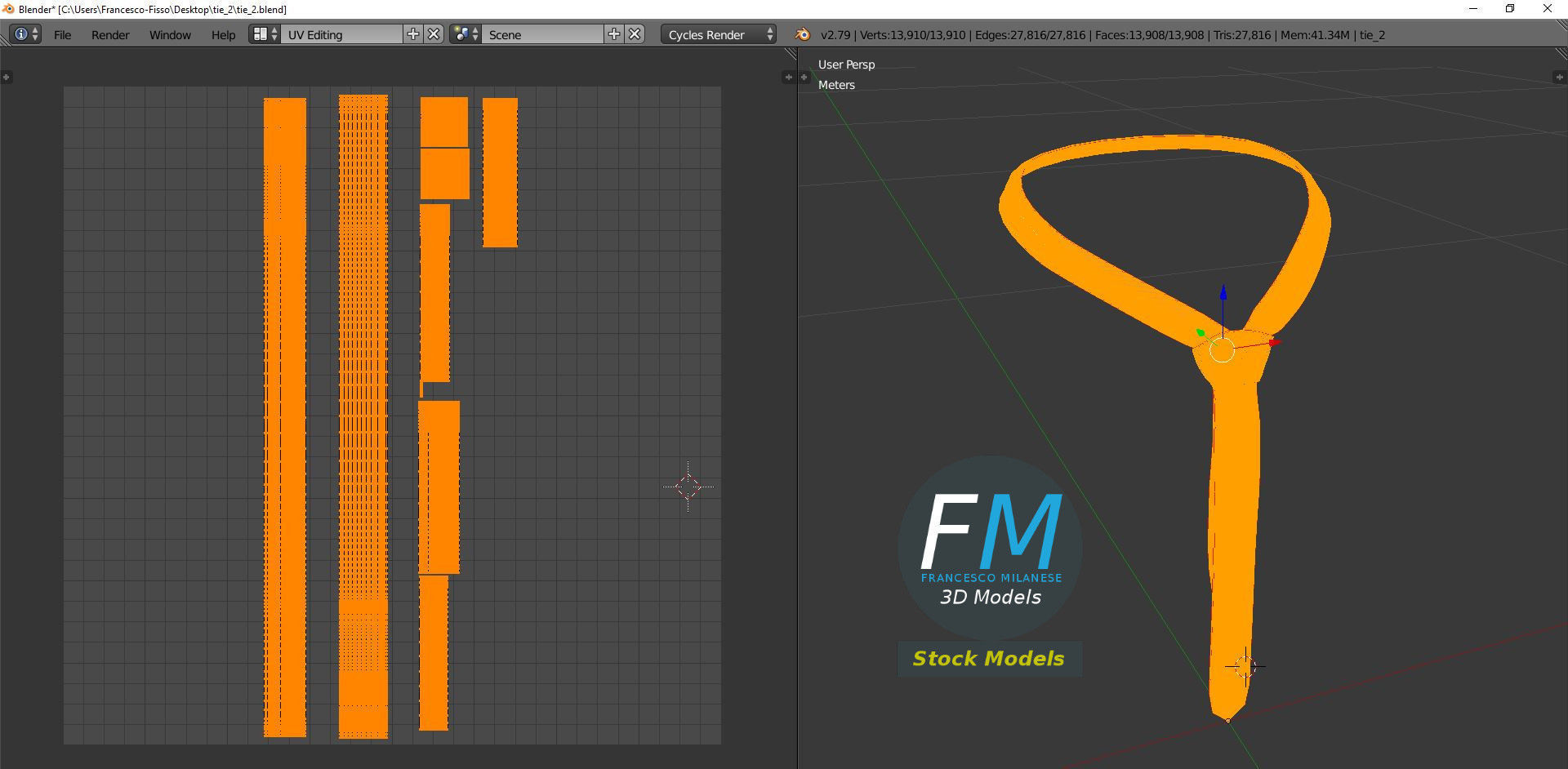Click the tie tip vertex at the bottom
The height and width of the screenshot is (769, 1568).
(1227, 720)
